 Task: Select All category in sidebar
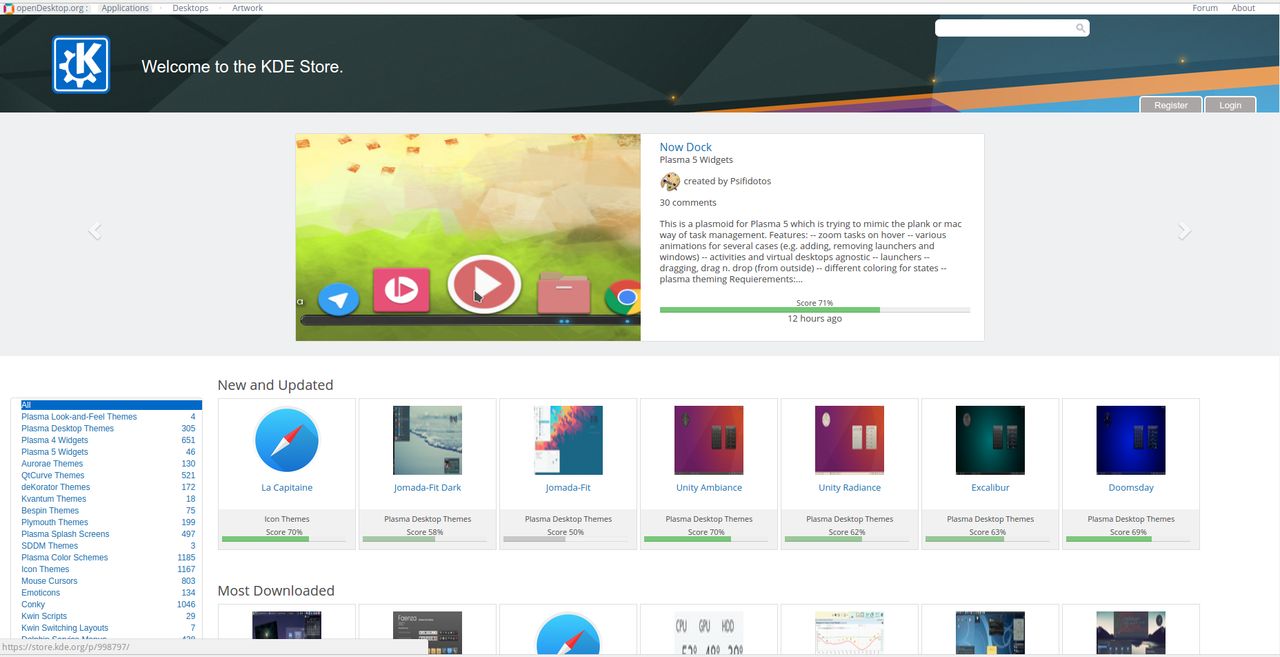[111, 405]
